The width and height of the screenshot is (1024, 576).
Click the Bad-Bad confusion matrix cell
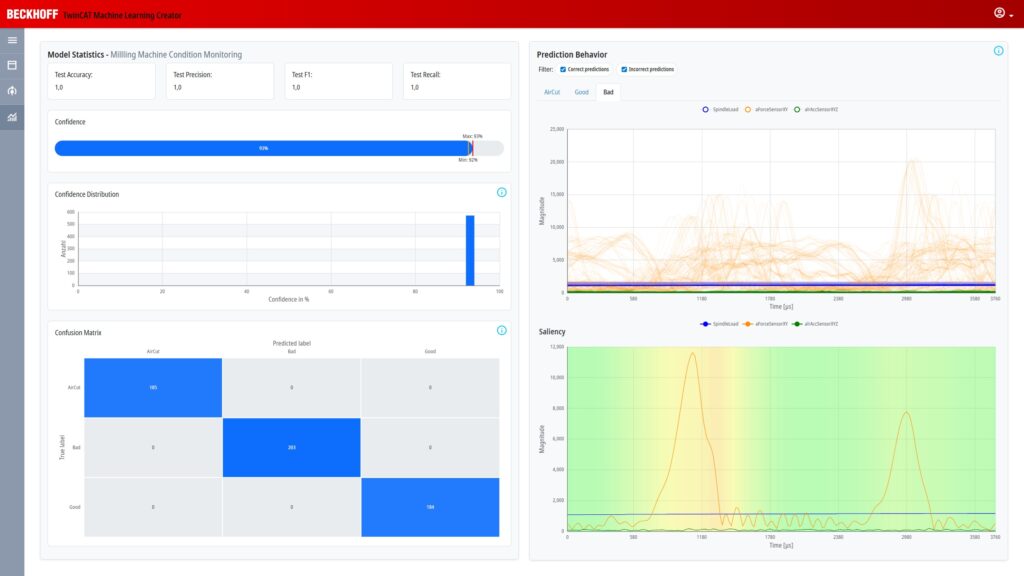click(291, 447)
